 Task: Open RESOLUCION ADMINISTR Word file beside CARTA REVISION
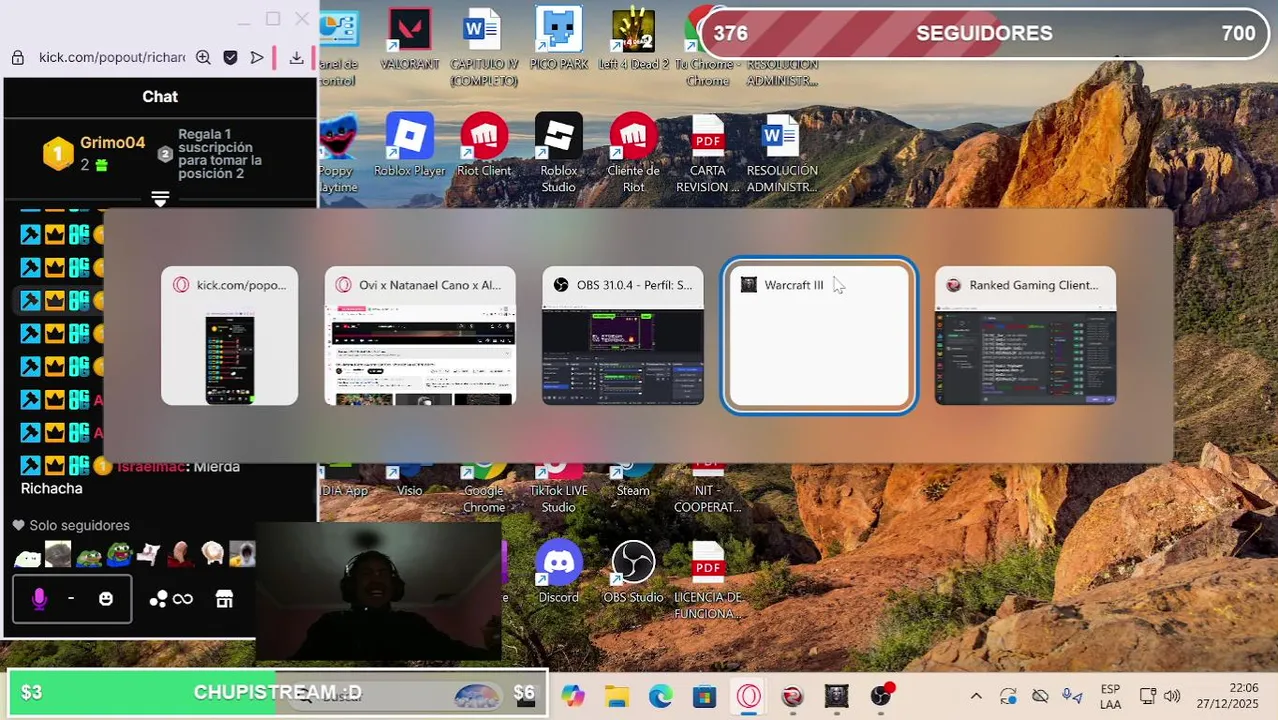(x=782, y=153)
